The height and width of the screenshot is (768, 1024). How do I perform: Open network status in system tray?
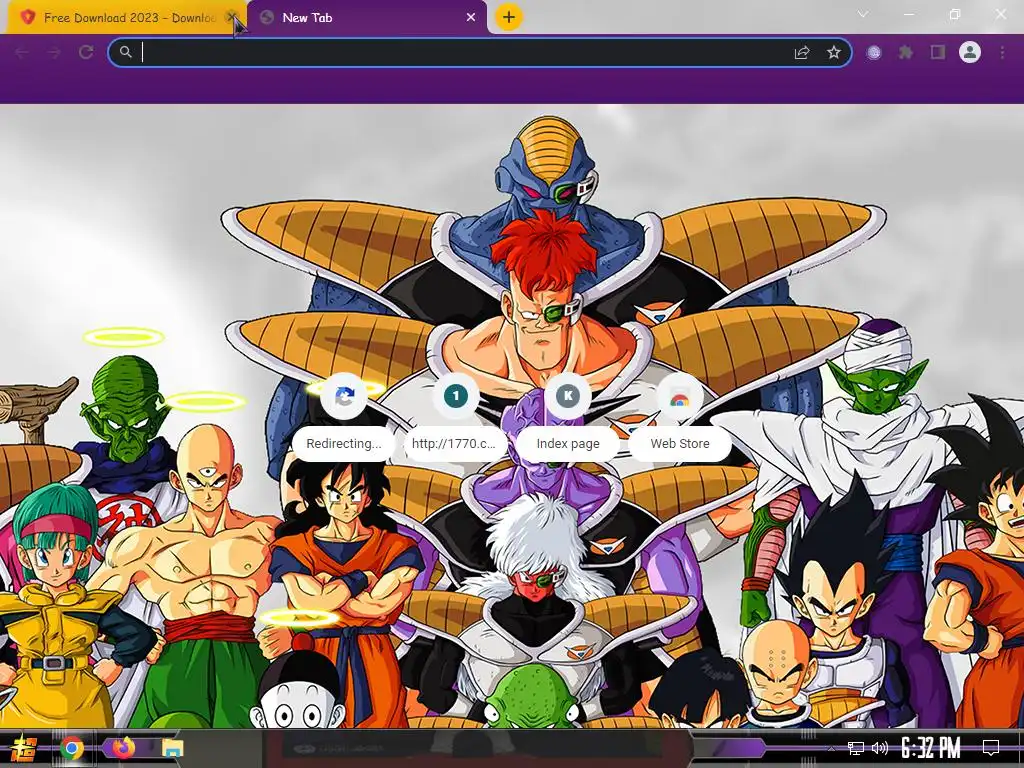[x=856, y=748]
